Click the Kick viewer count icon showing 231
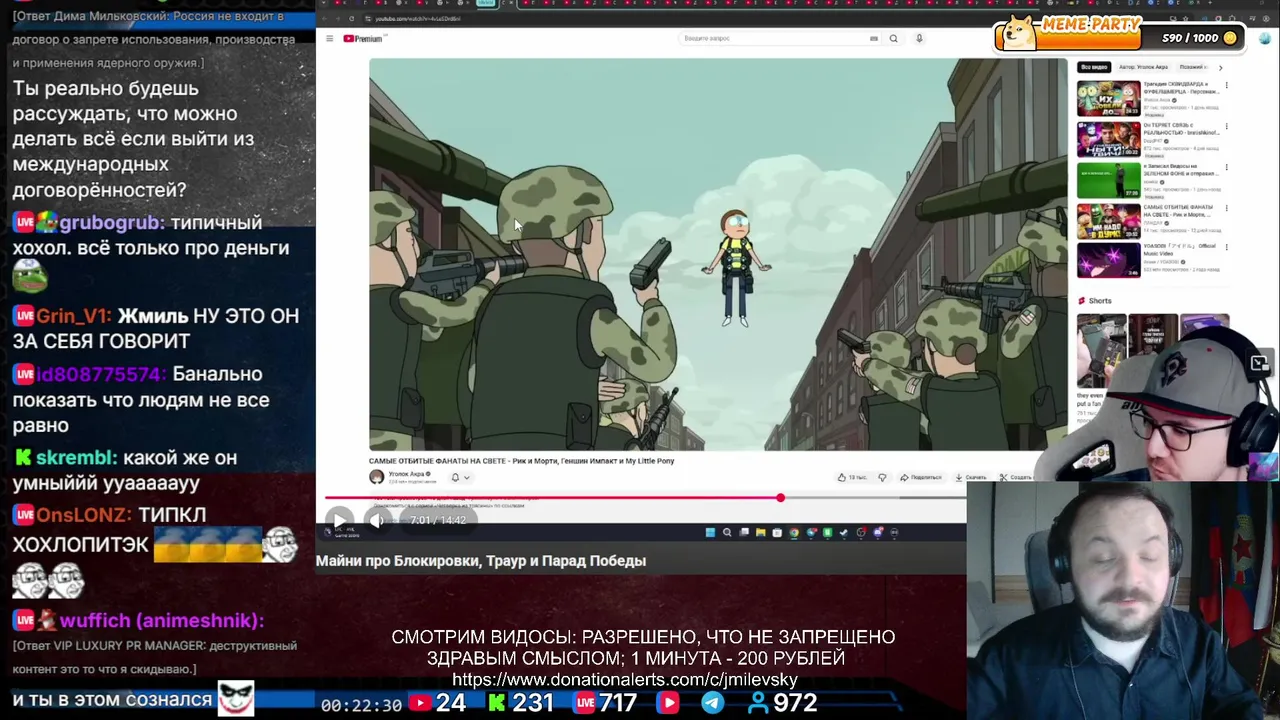1280x720 pixels. click(x=497, y=703)
